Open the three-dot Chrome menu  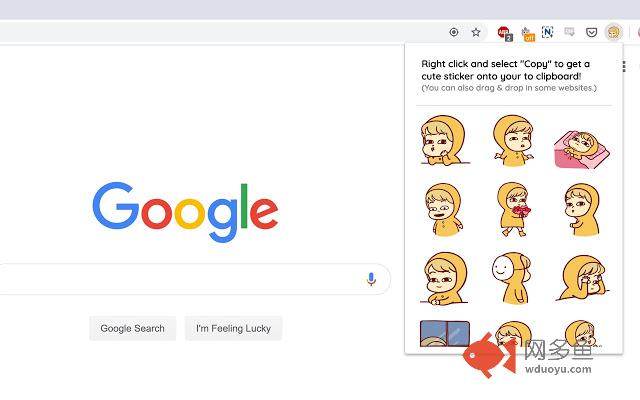(624, 67)
